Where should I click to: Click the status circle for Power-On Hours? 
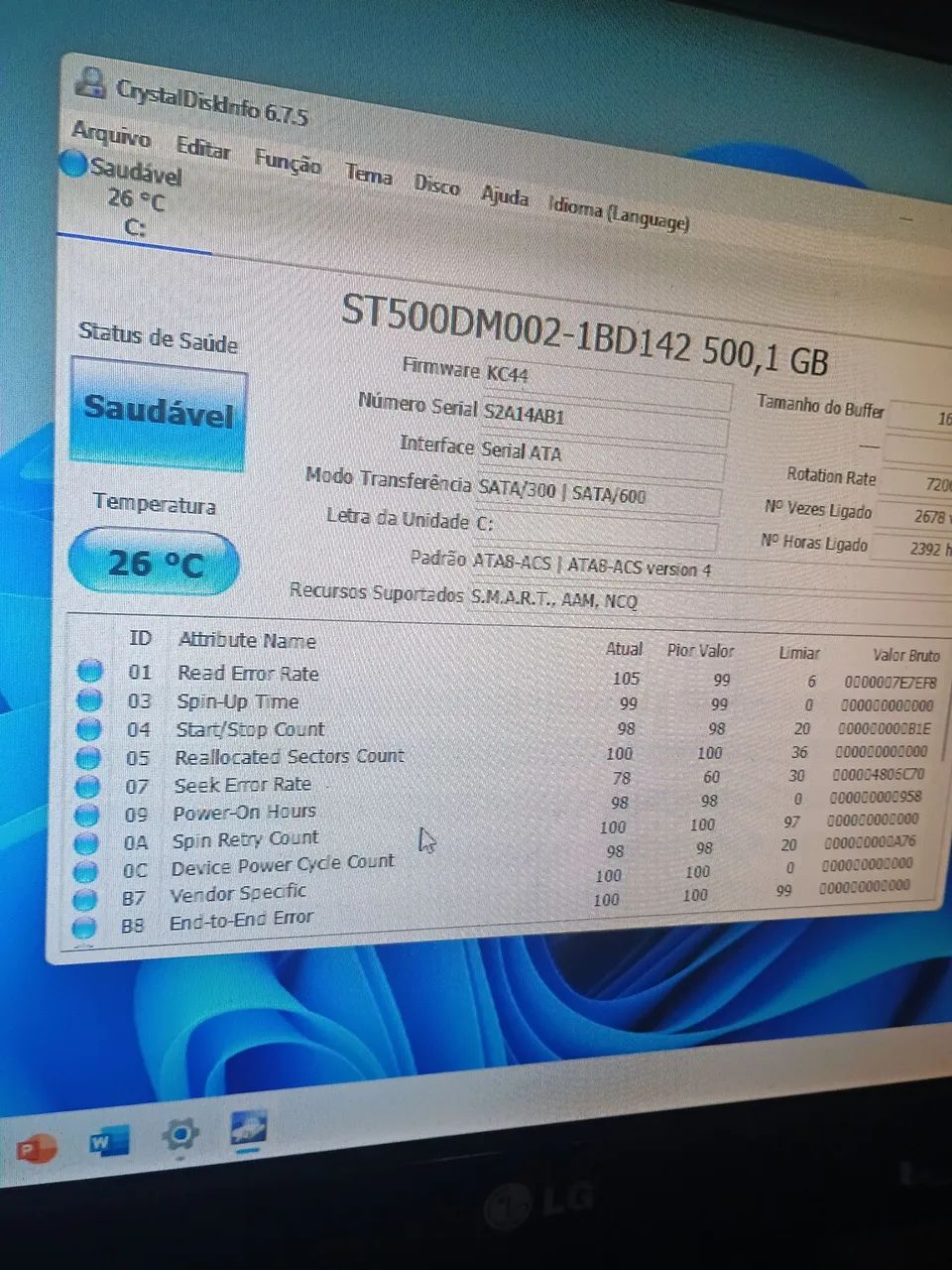tap(87, 816)
